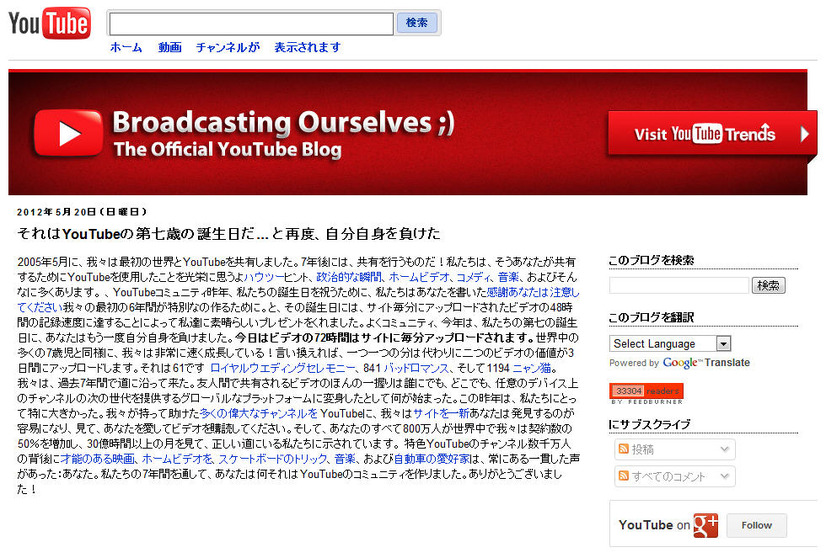Open the 政治的な瞬間 link
This screenshot has height=558, width=826.
[x=349, y=277]
